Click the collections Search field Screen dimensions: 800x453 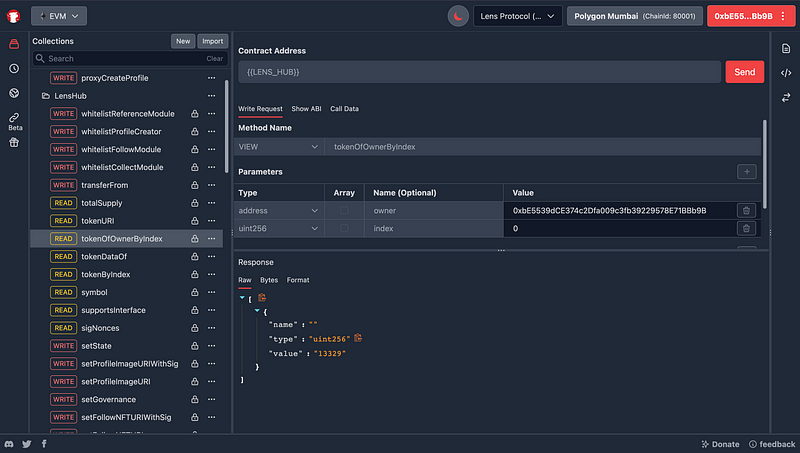coord(110,59)
